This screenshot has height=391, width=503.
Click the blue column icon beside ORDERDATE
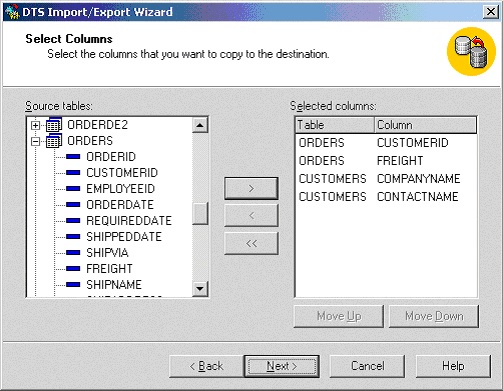tap(73, 204)
